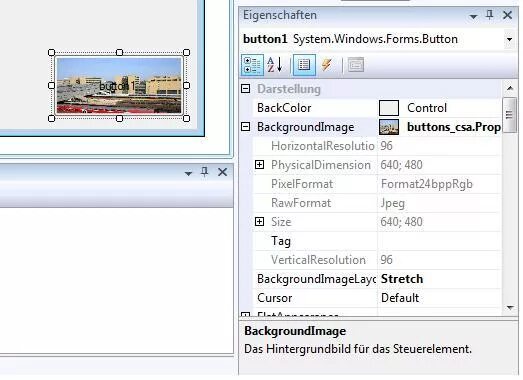Click the BackColor Control color swatch
The width and height of the screenshot is (523, 380).
tap(389, 108)
